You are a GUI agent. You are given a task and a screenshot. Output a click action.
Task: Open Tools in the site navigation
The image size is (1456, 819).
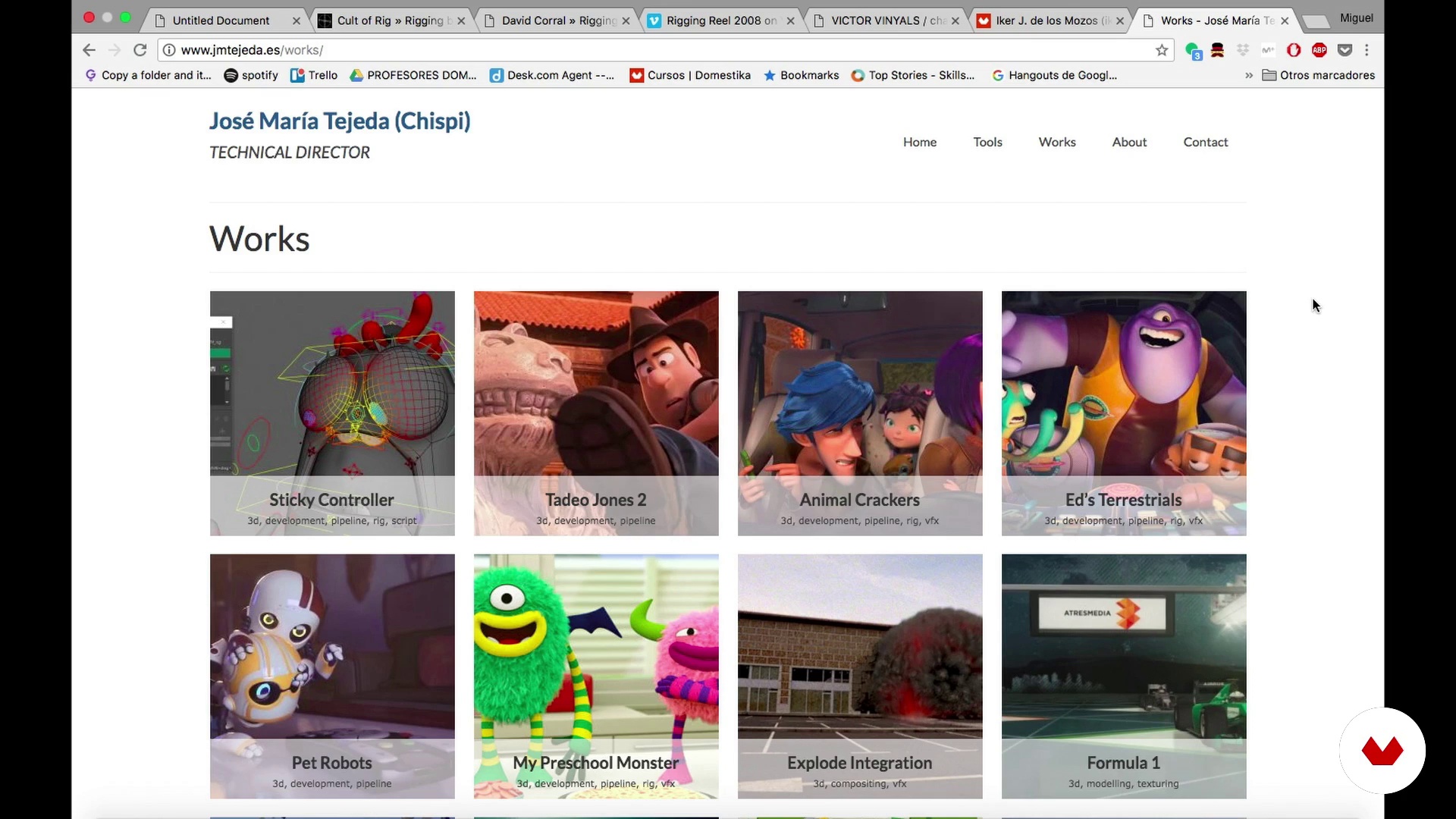987,142
